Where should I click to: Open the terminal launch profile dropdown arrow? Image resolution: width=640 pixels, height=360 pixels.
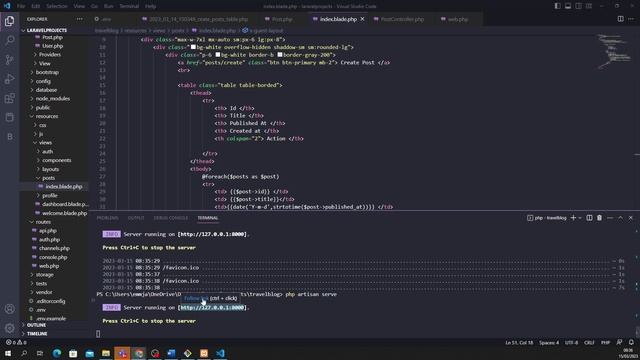(580, 218)
